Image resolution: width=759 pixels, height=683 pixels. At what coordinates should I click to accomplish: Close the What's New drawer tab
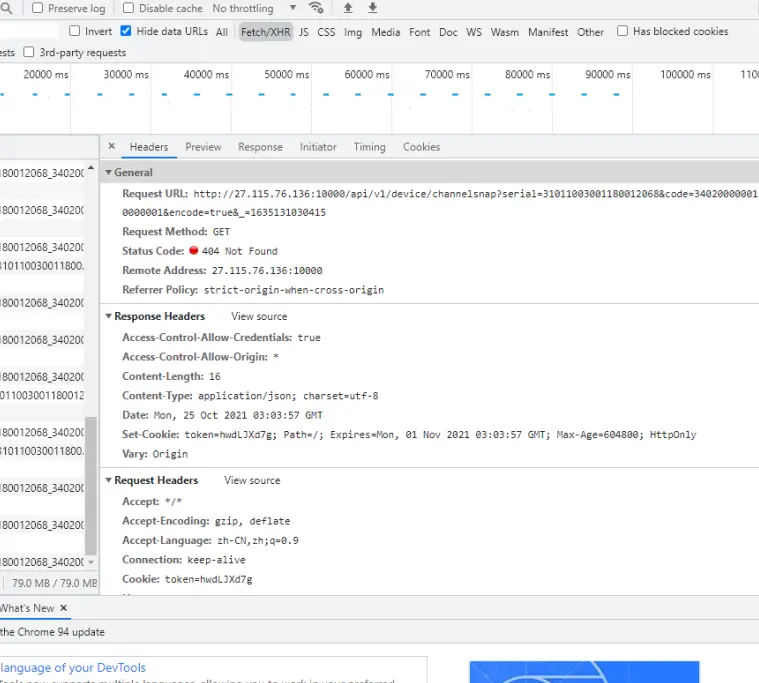(x=64, y=608)
